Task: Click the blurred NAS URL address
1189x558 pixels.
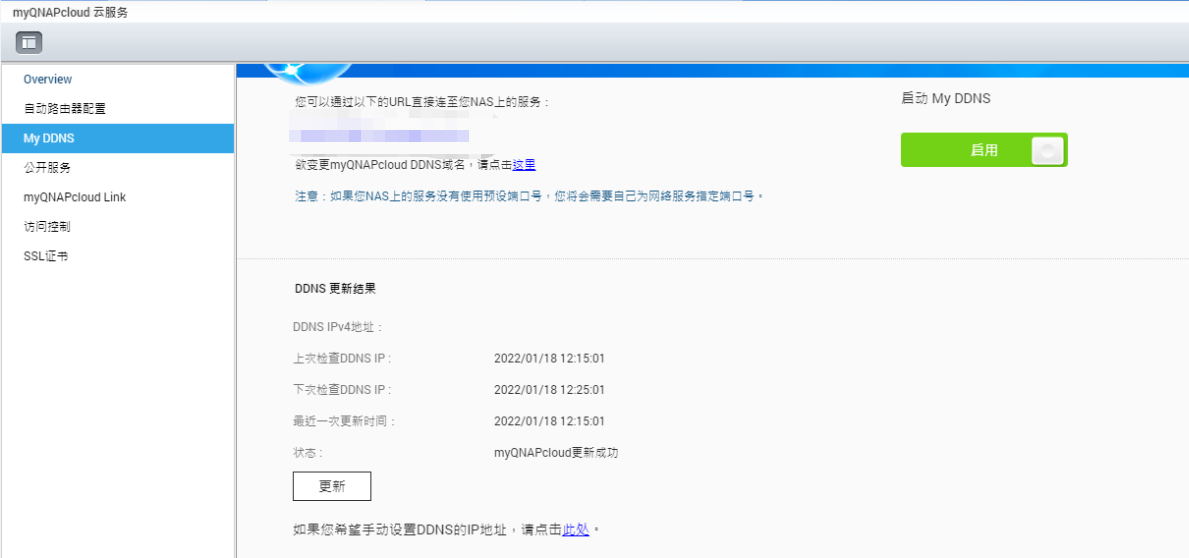Action: point(379,136)
